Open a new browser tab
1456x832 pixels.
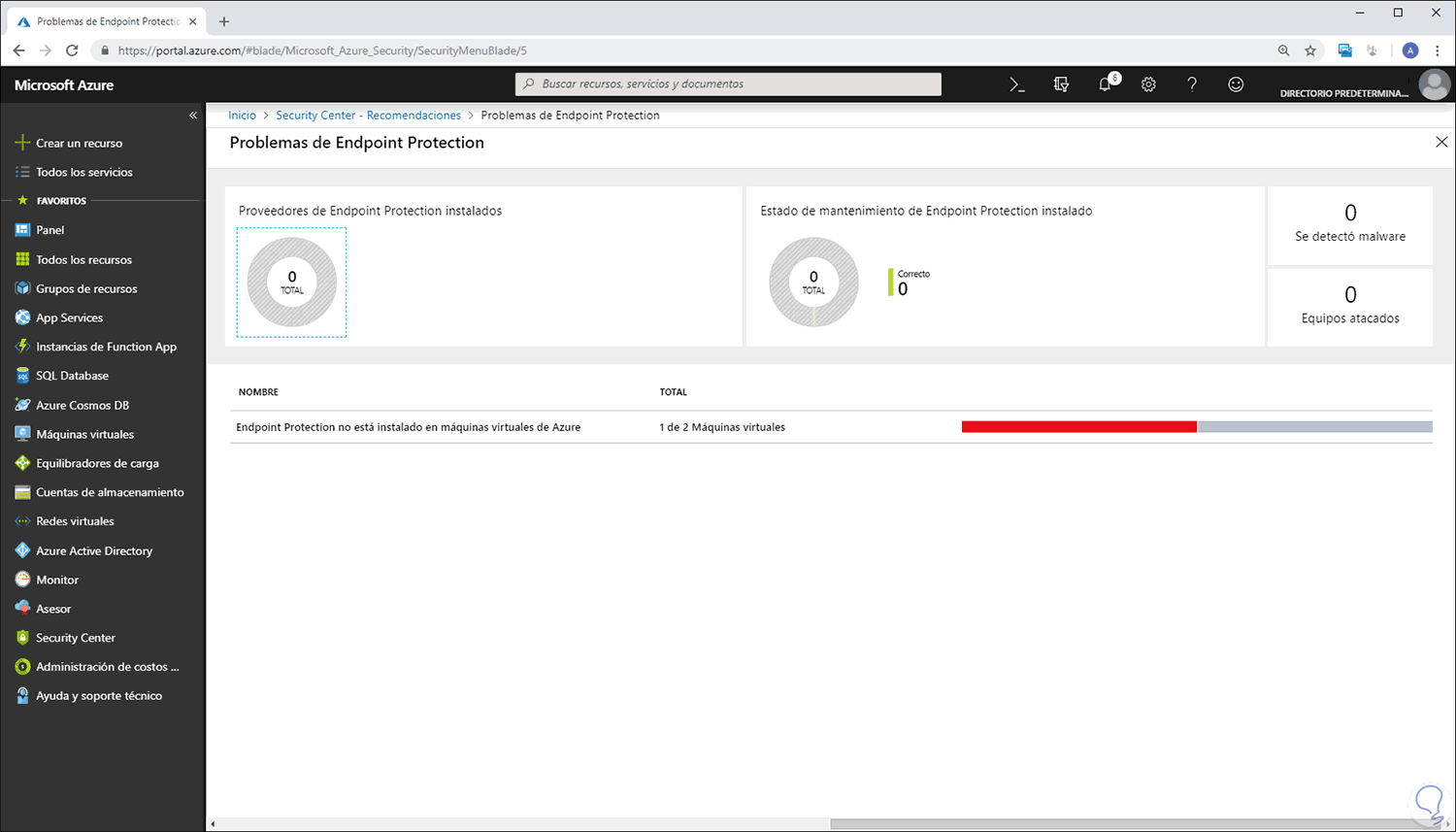pyautogui.click(x=224, y=21)
